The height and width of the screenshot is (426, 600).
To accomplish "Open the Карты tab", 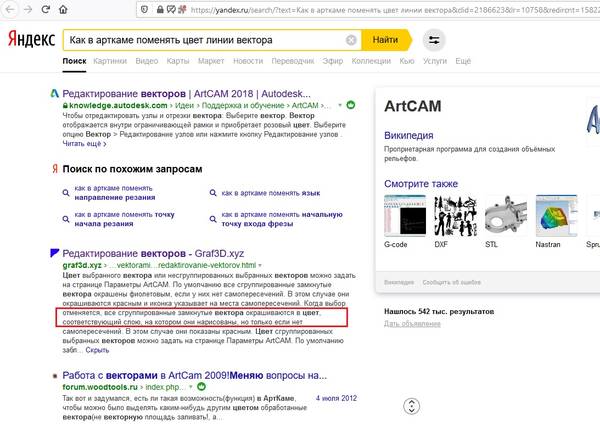I will [178, 61].
